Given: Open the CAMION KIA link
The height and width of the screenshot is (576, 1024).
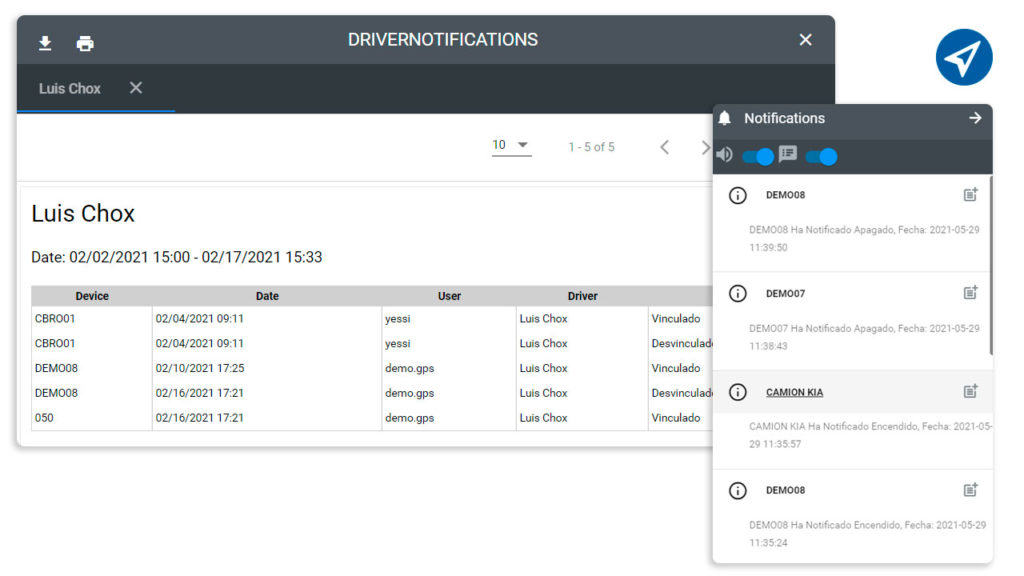Looking at the screenshot, I should pos(794,392).
